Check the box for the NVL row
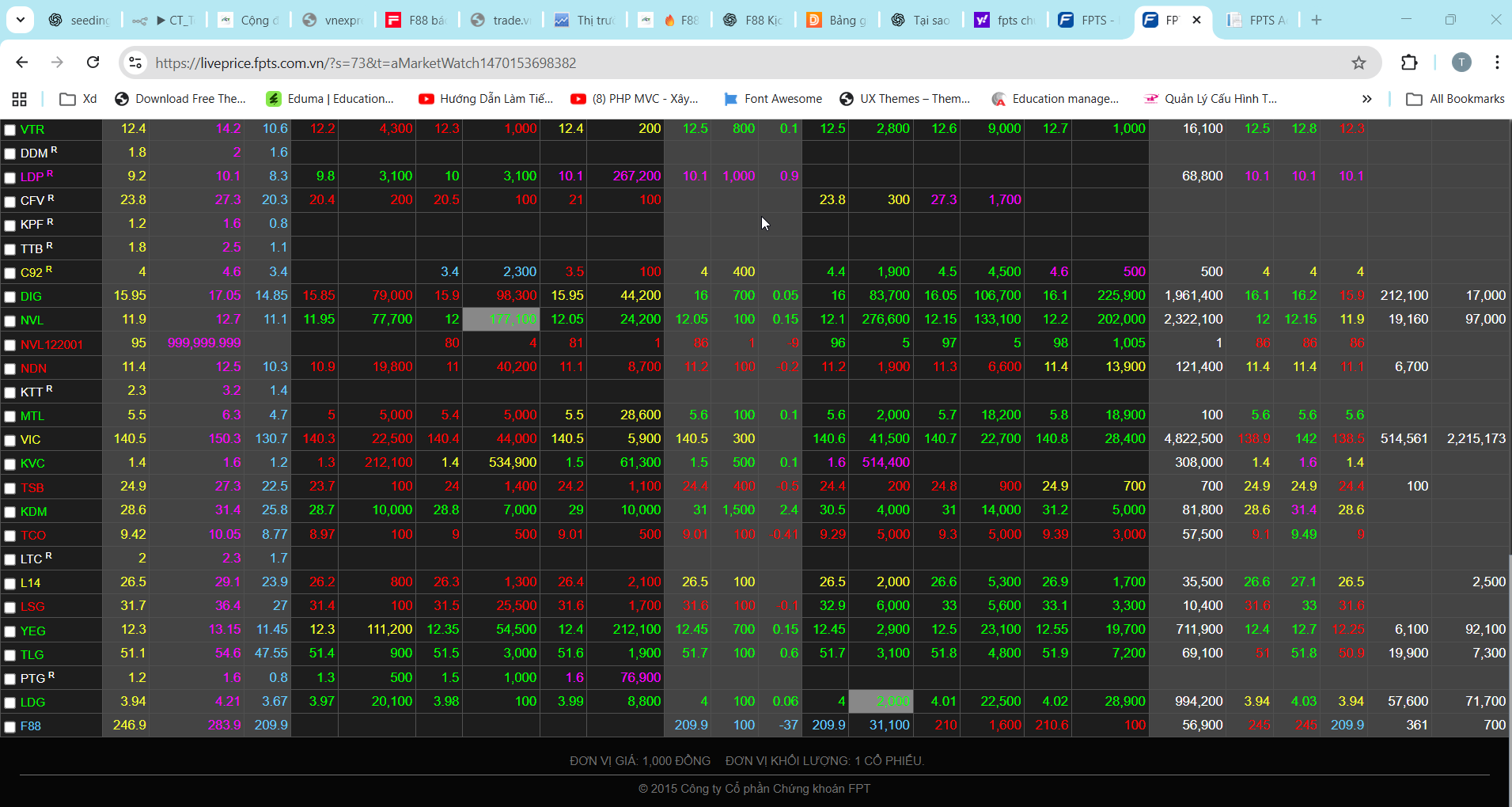Image resolution: width=1512 pixels, height=807 pixels. [10, 321]
